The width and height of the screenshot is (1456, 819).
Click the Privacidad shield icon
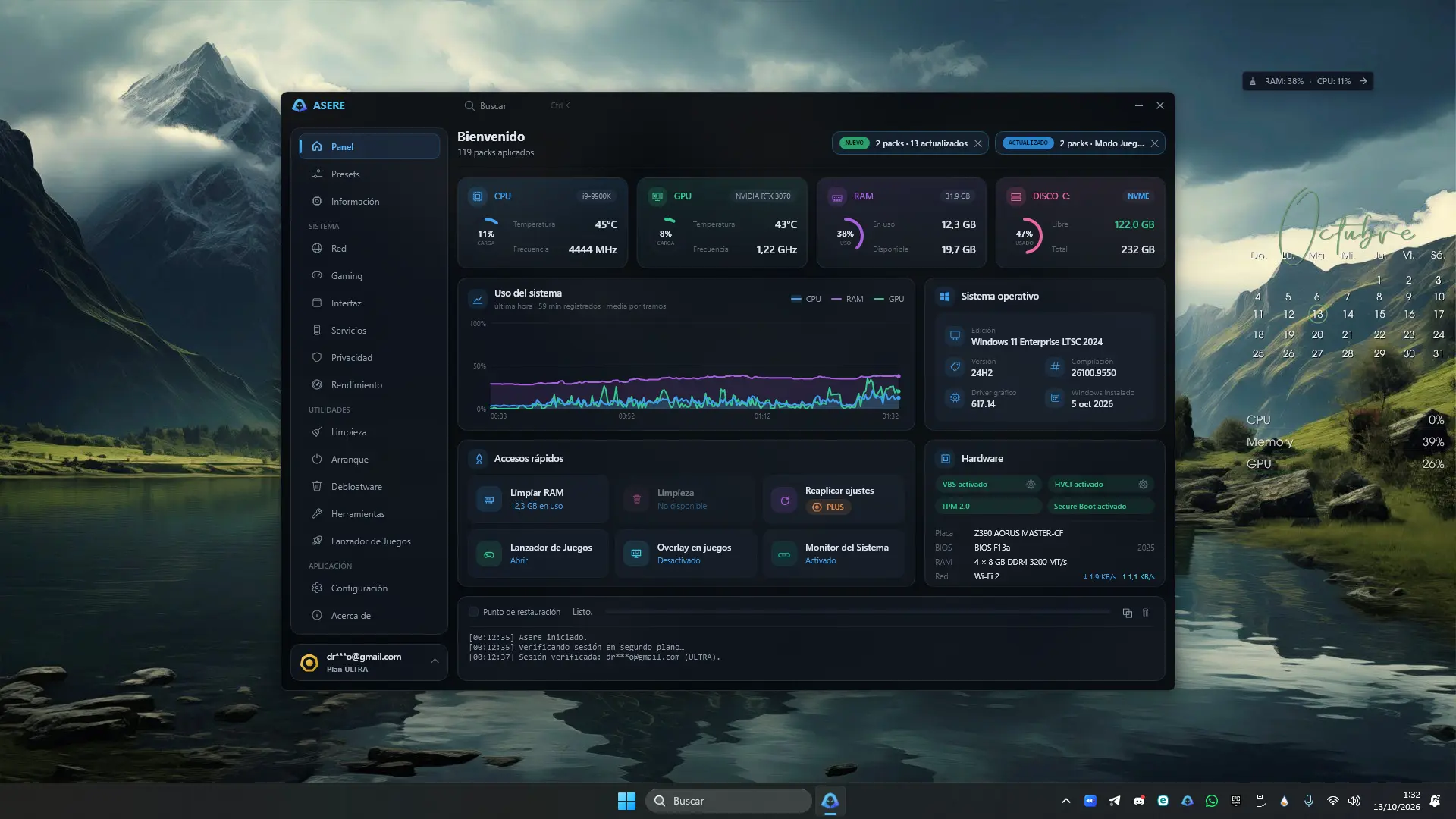(x=317, y=357)
